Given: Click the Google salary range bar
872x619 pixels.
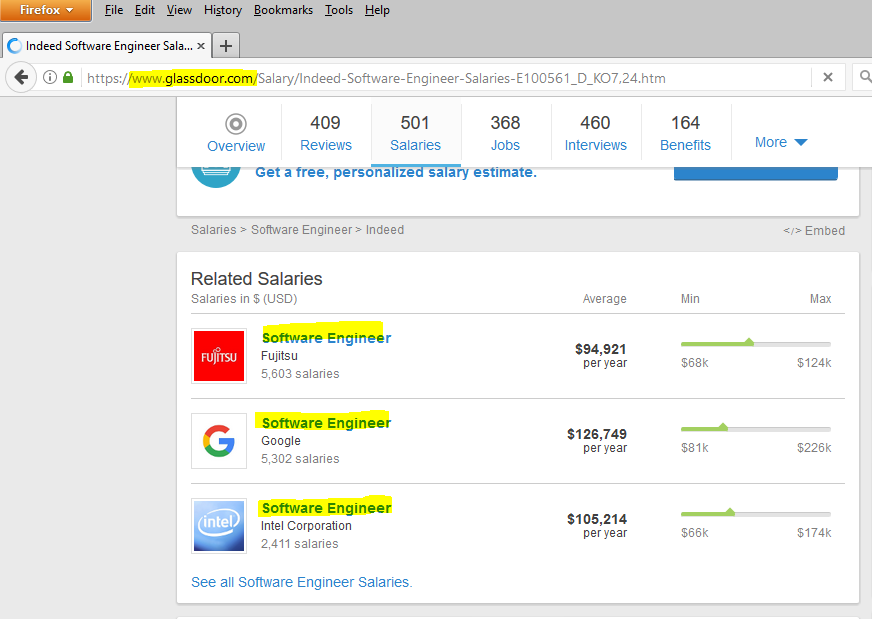Looking at the screenshot, I should point(756,428).
